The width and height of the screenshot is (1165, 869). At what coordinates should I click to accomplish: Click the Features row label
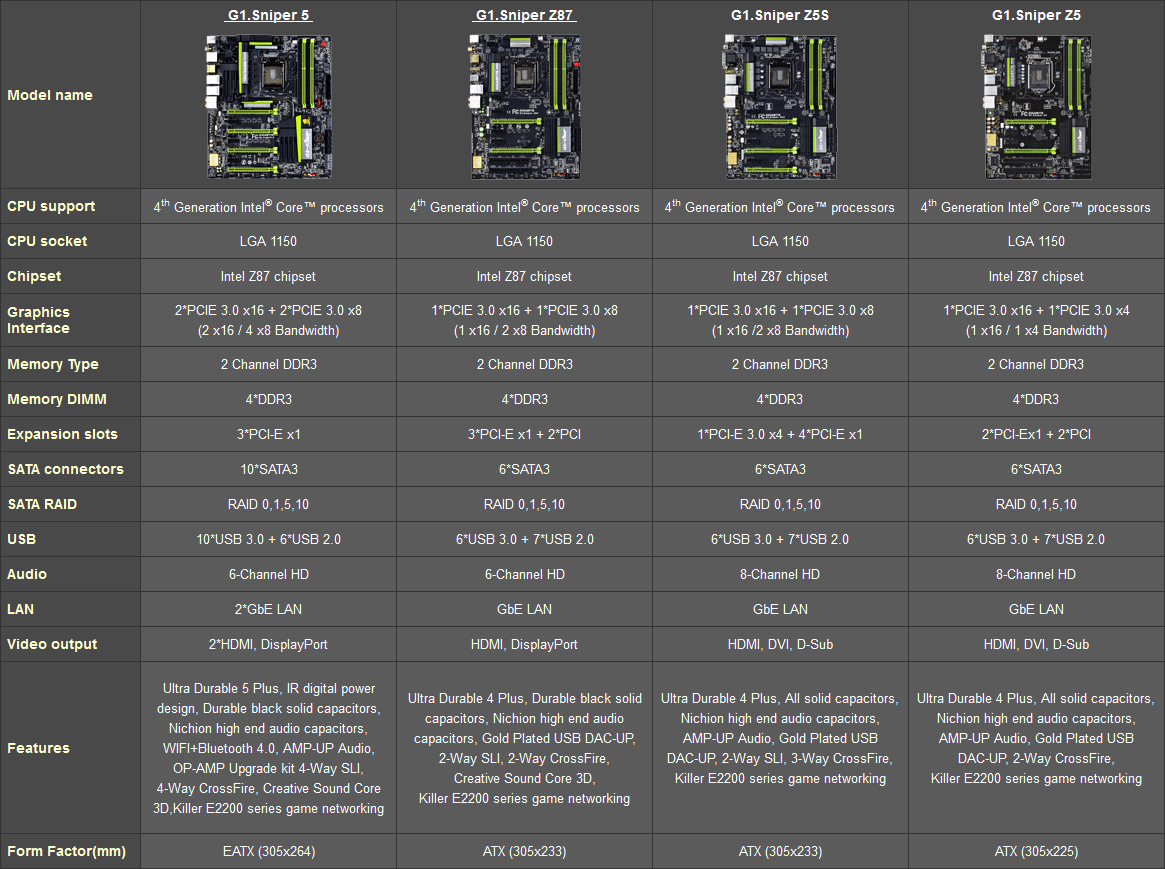point(39,748)
